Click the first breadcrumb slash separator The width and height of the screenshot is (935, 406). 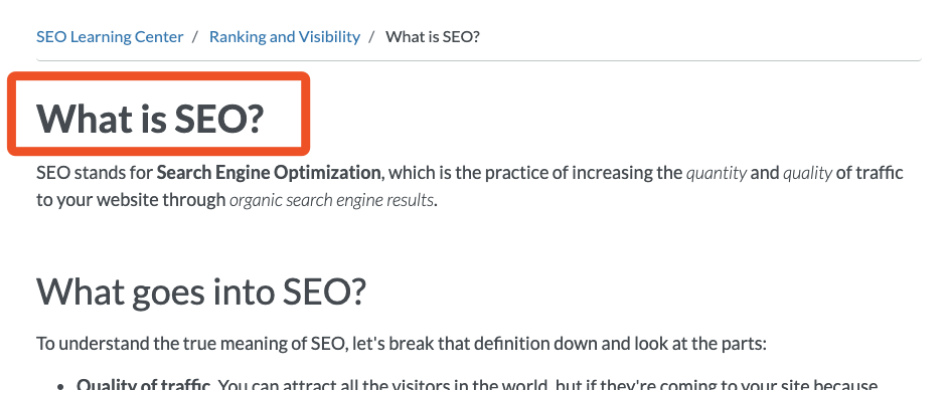click(197, 37)
